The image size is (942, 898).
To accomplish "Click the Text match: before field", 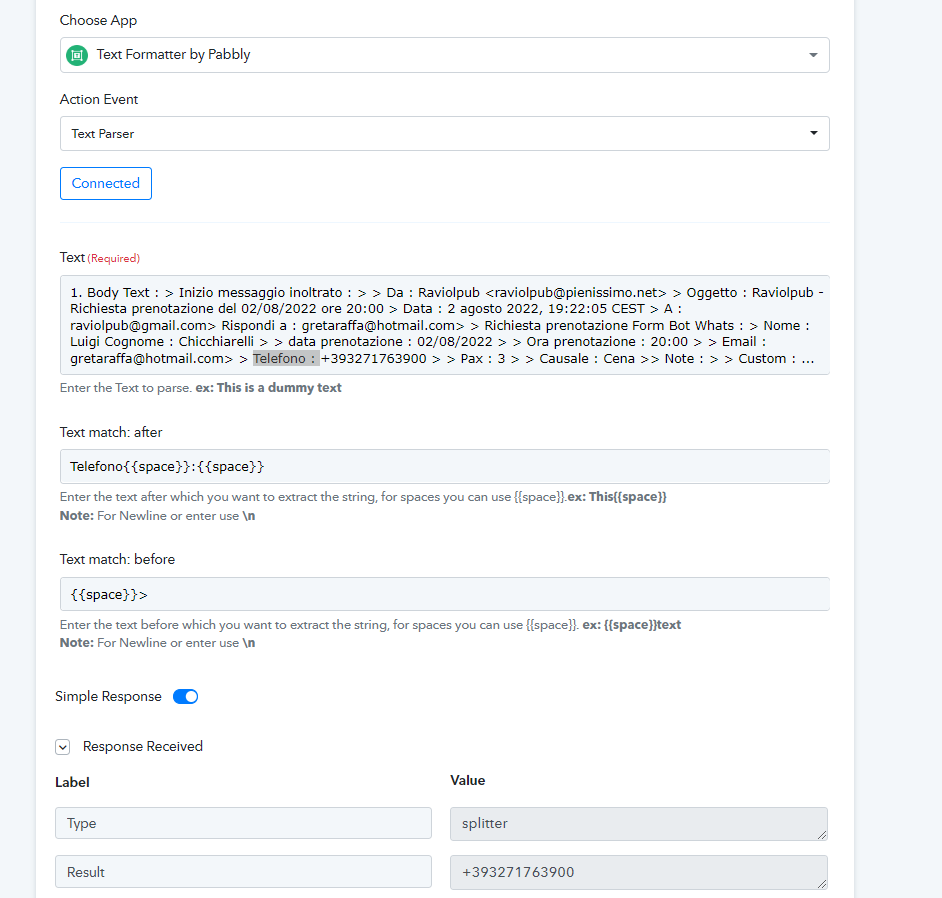I will pos(445,594).
